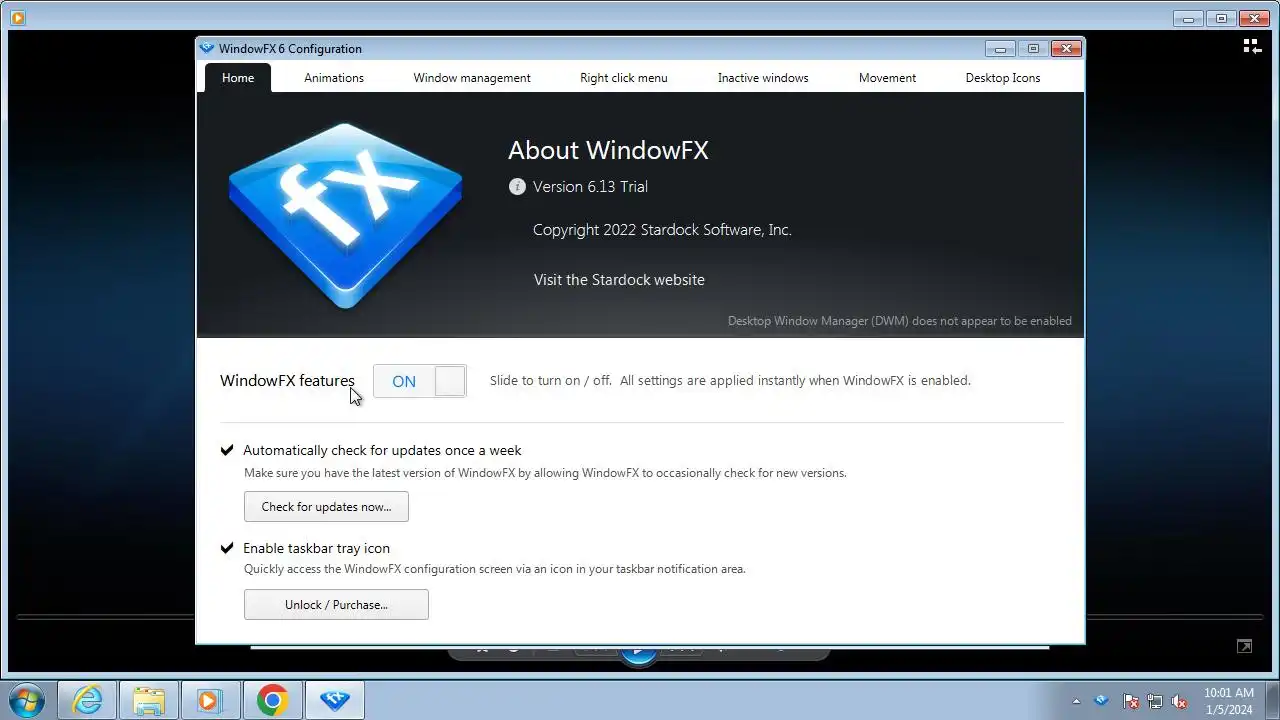
Task: Click the Show desktop strip
Action: pyautogui.click(x=1273, y=700)
